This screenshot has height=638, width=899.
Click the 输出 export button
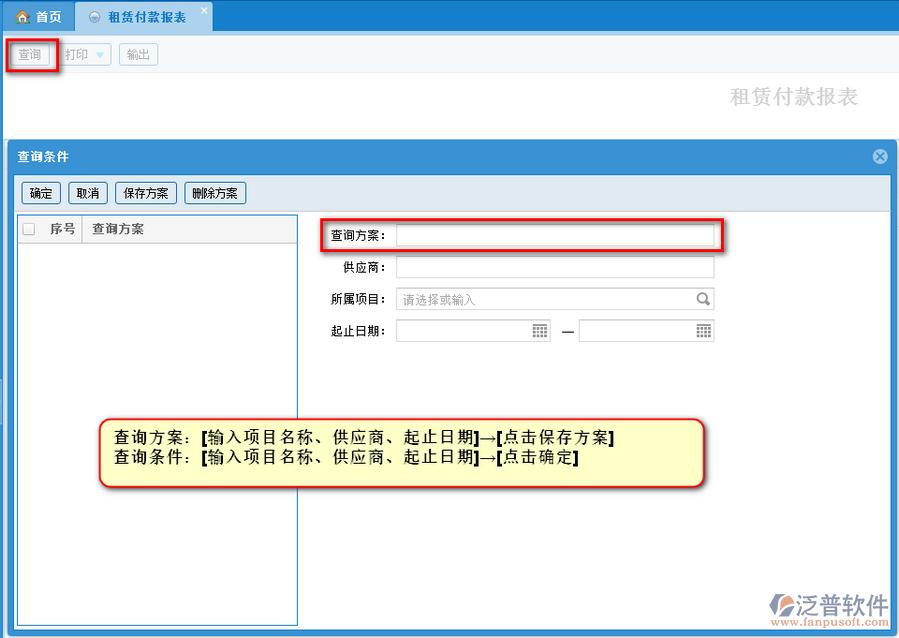tap(138, 54)
